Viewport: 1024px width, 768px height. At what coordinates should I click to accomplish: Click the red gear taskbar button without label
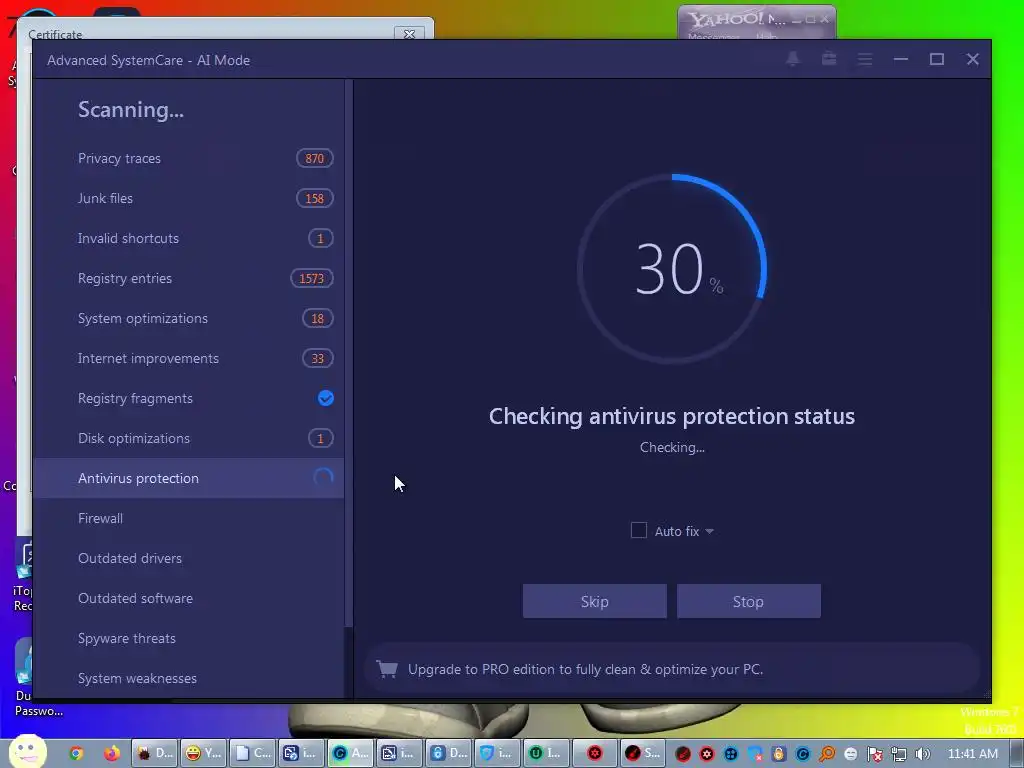[x=595, y=753]
